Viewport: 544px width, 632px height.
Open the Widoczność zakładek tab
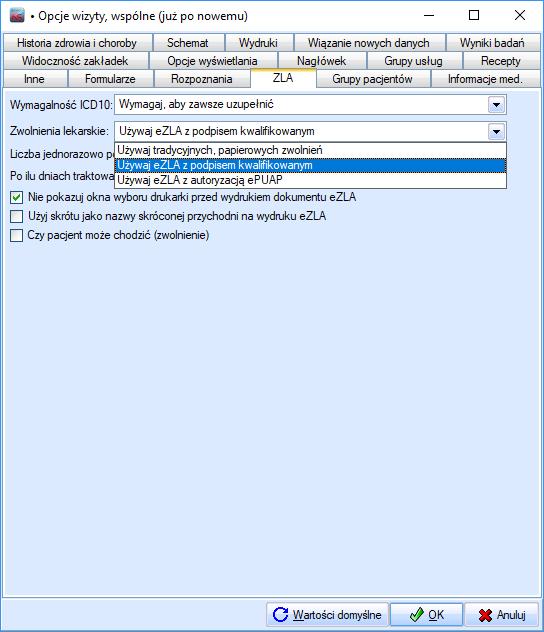[75, 61]
